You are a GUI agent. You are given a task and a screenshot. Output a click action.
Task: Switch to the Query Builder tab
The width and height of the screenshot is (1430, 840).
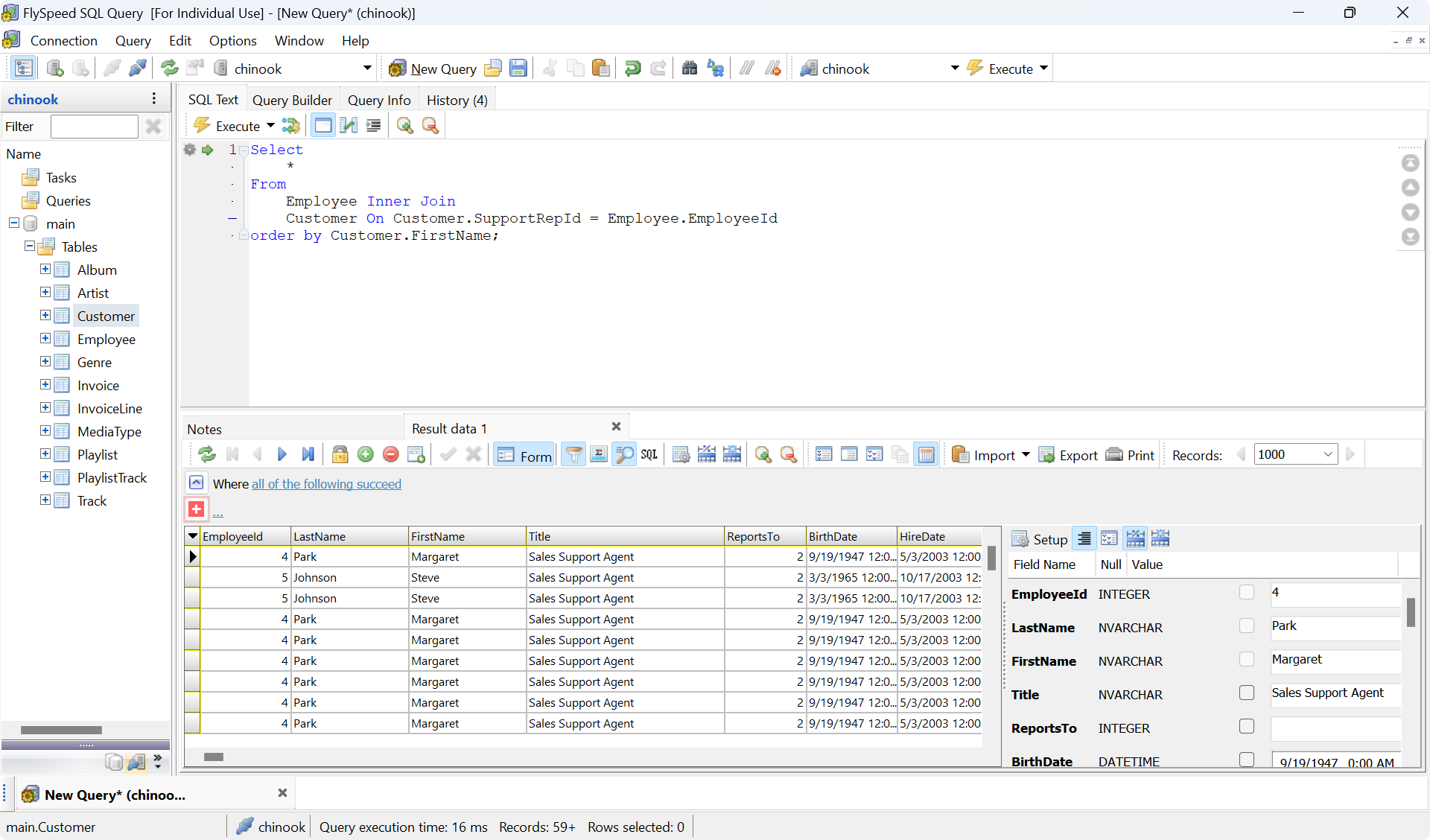[x=292, y=100]
